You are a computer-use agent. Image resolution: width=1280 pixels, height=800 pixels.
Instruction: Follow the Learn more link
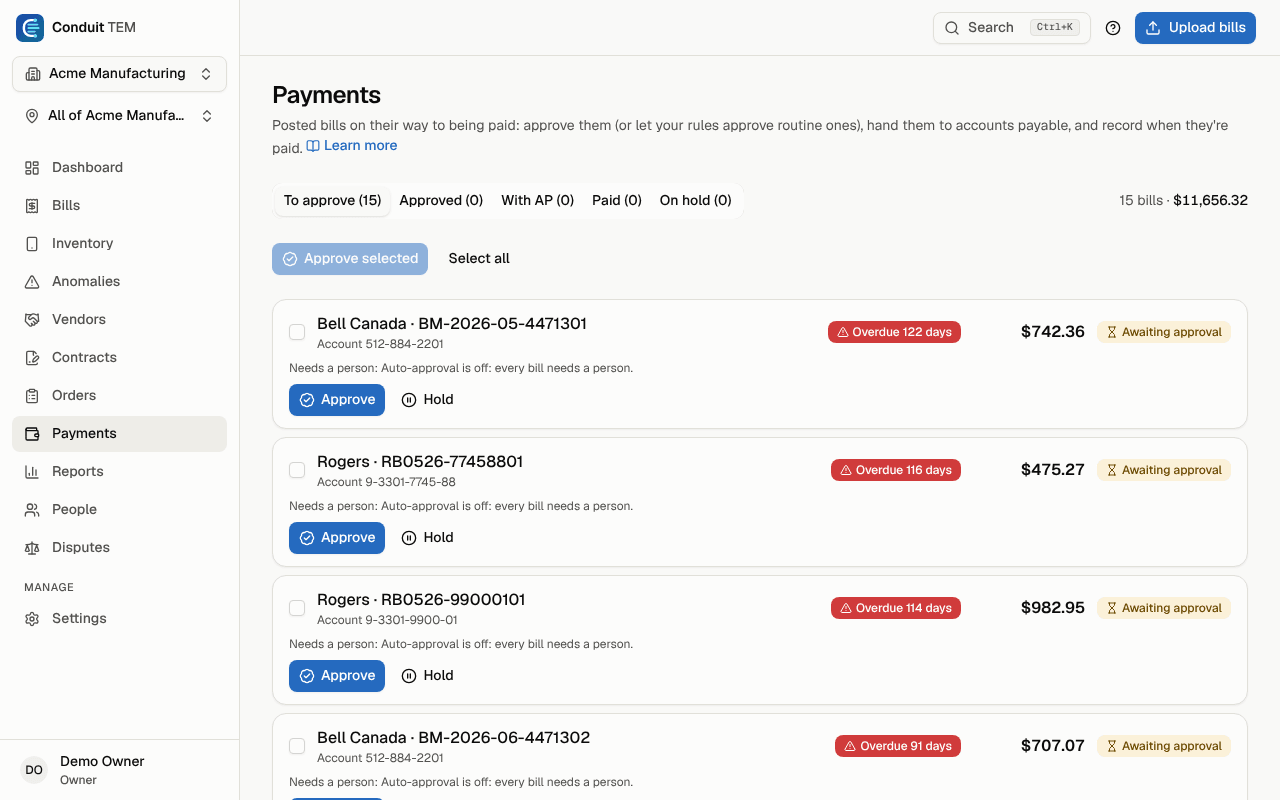click(x=352, y=146)
